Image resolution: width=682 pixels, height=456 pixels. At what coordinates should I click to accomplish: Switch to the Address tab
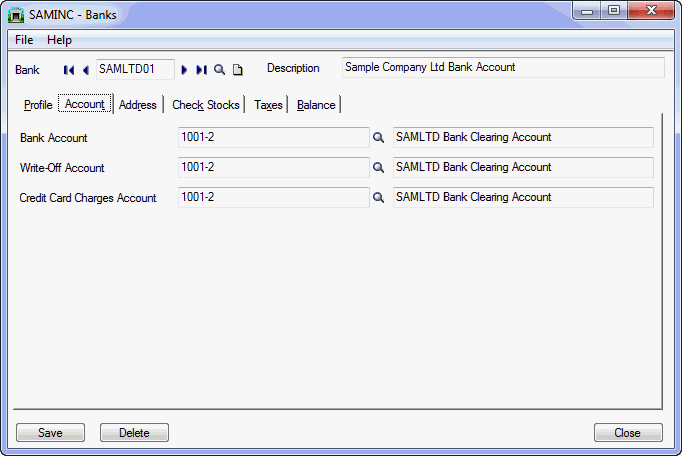pos(138,105)
